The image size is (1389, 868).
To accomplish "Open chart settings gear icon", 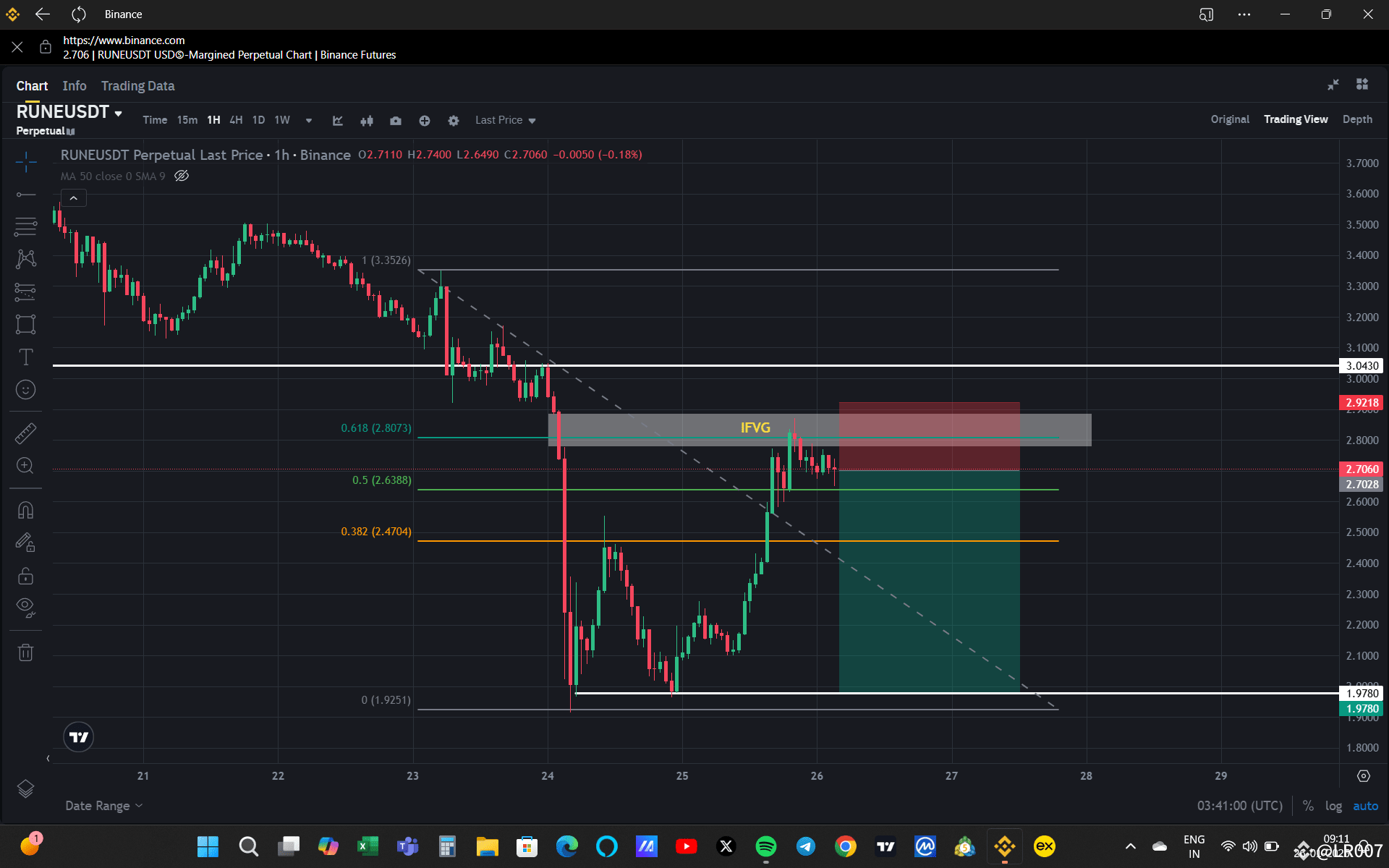I will click(454, 121).
